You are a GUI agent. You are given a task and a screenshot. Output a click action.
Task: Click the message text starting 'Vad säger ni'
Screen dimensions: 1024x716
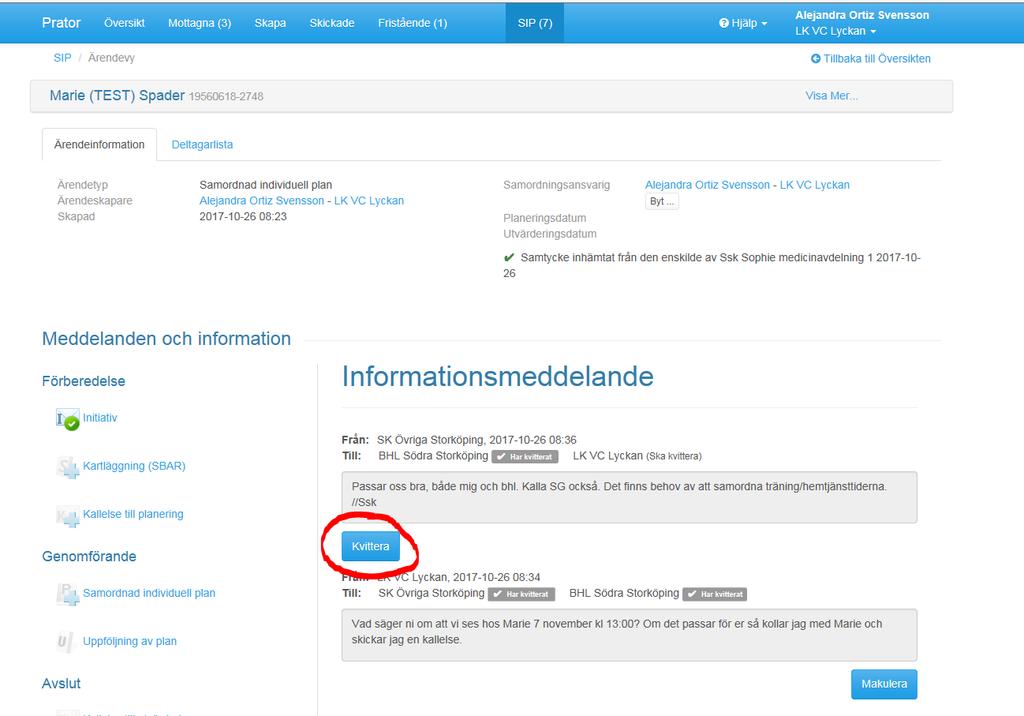(616, 632)
